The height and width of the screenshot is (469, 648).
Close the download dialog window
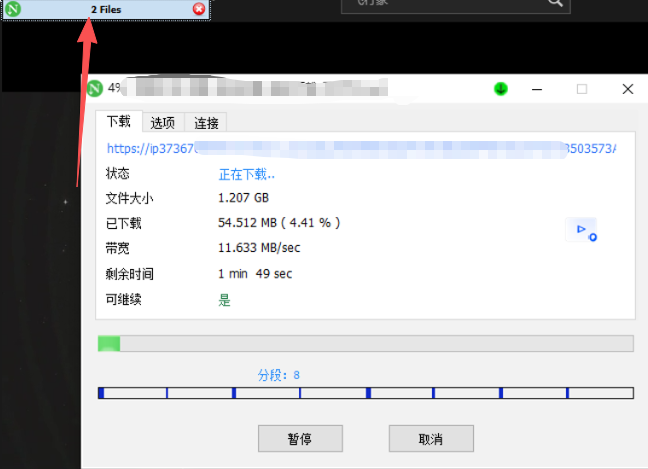(628, 89)
